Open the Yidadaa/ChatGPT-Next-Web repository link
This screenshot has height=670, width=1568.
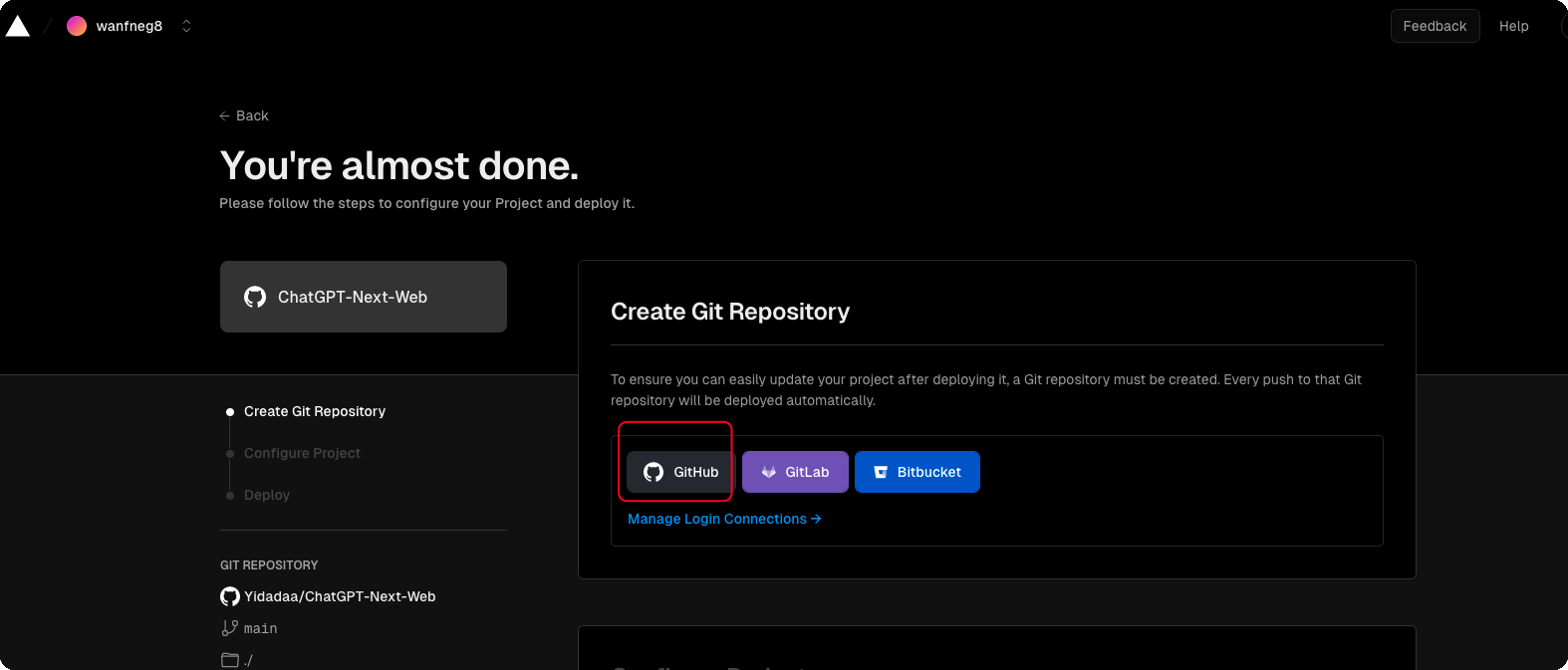point(340,596)
